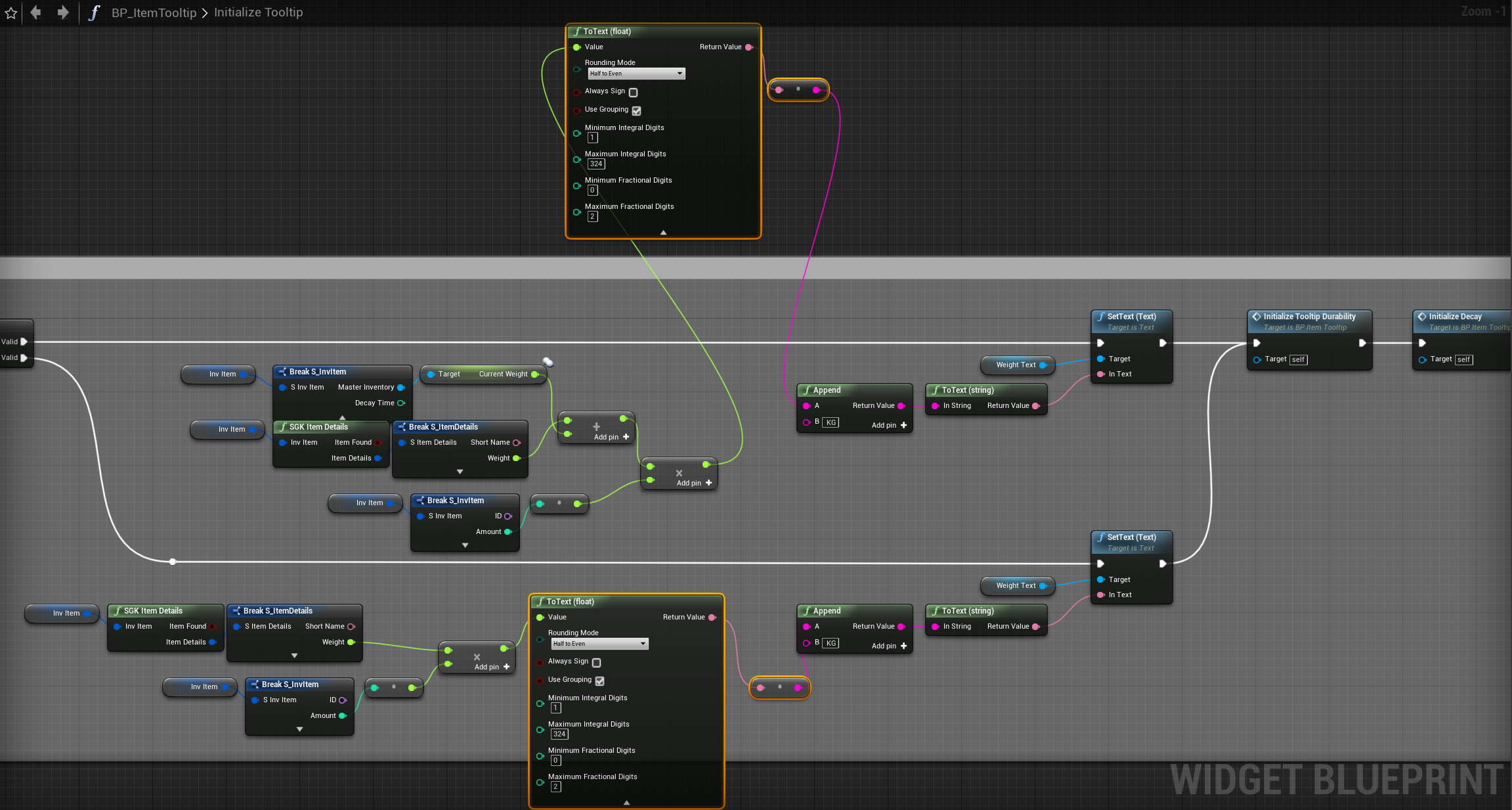Open Rounding Mode dropdown in bottom ToText node
Screen dimensions: 1512x810
[599, 644]
